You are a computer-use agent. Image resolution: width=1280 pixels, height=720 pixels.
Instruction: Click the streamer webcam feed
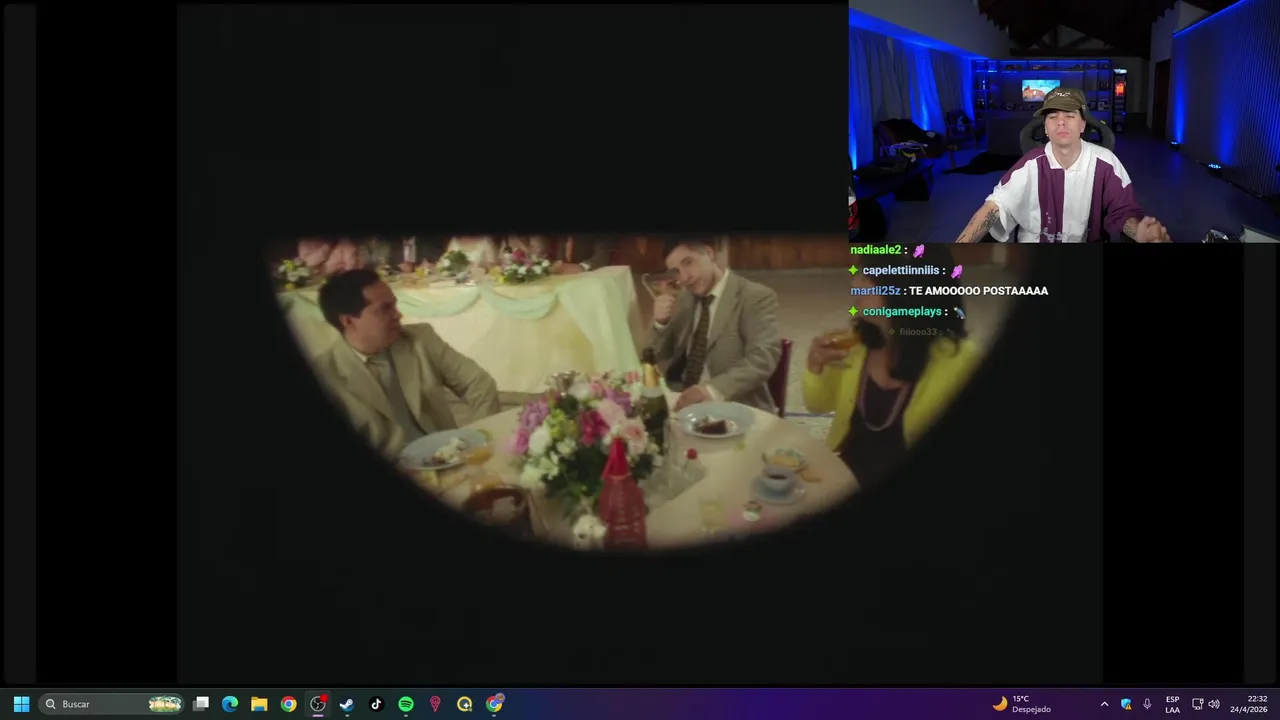pyautogui.click(x=1064, y=121)
